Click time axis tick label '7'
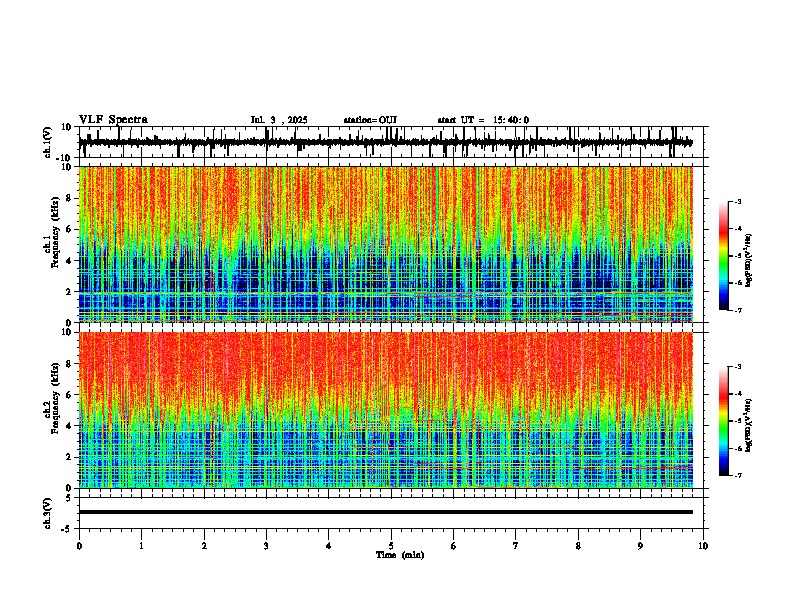The height and width of the screenshot is (612, 792). 516,546
